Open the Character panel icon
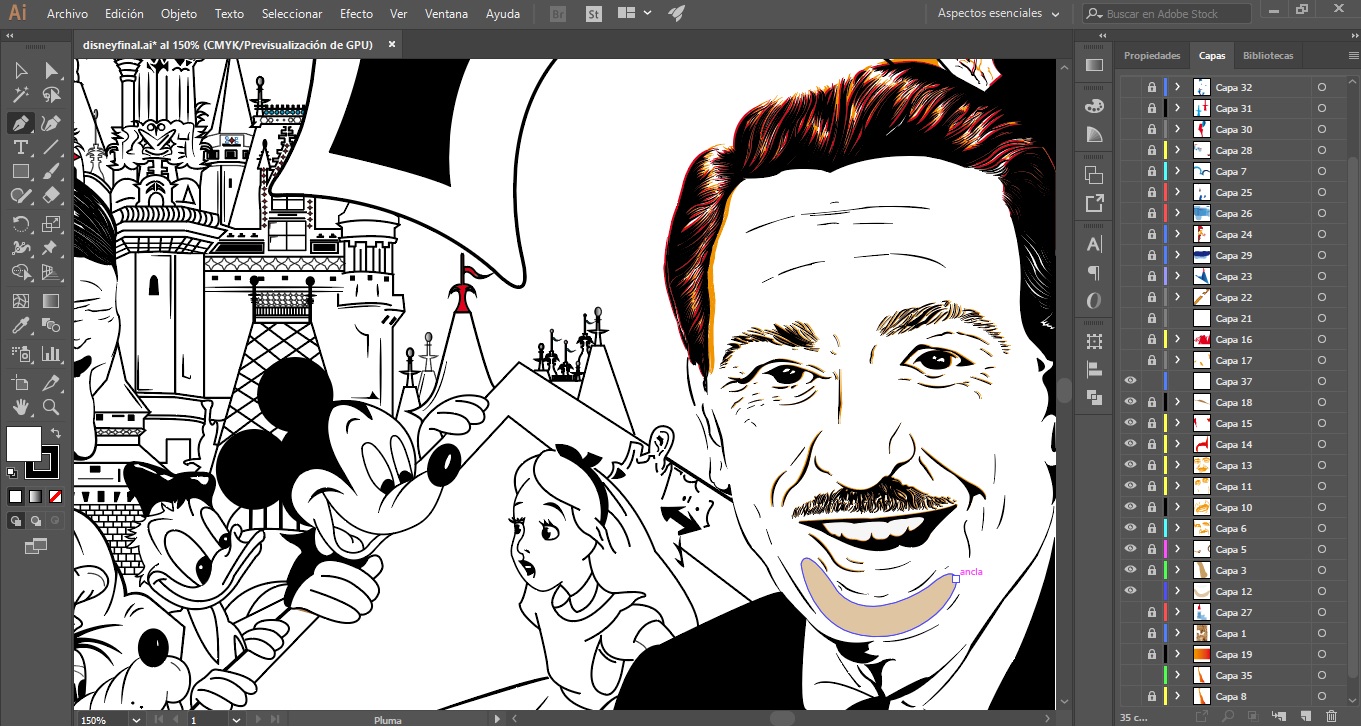This screenshot has width=1361, height=727. [x=1094, y=244]
